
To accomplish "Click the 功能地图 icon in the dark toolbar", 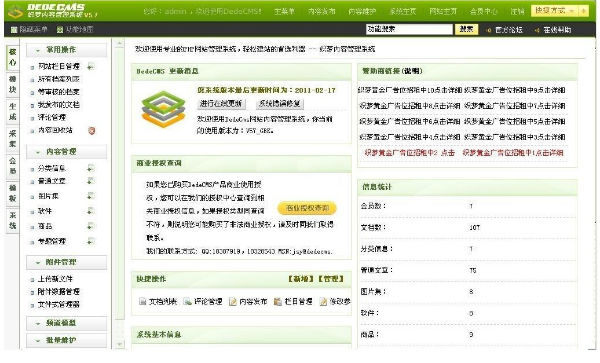I will coord(60,29).
